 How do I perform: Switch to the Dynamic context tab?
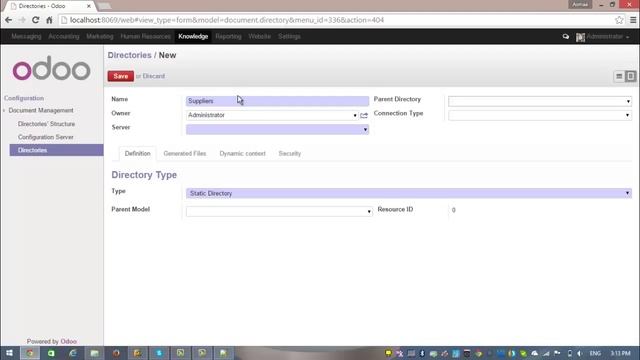point(242,153)
